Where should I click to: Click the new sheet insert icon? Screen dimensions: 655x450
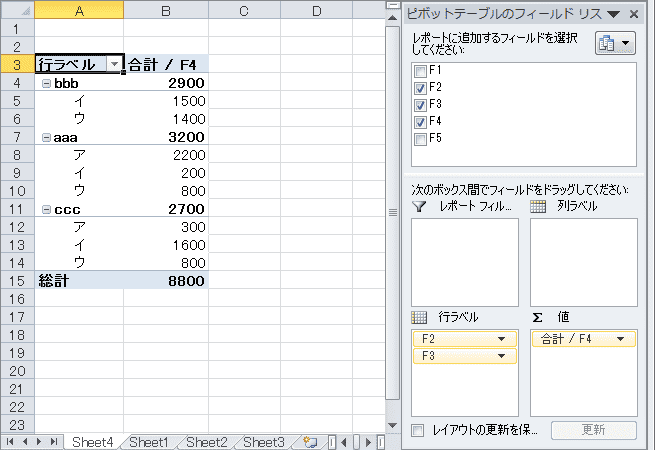click(310, 442)
